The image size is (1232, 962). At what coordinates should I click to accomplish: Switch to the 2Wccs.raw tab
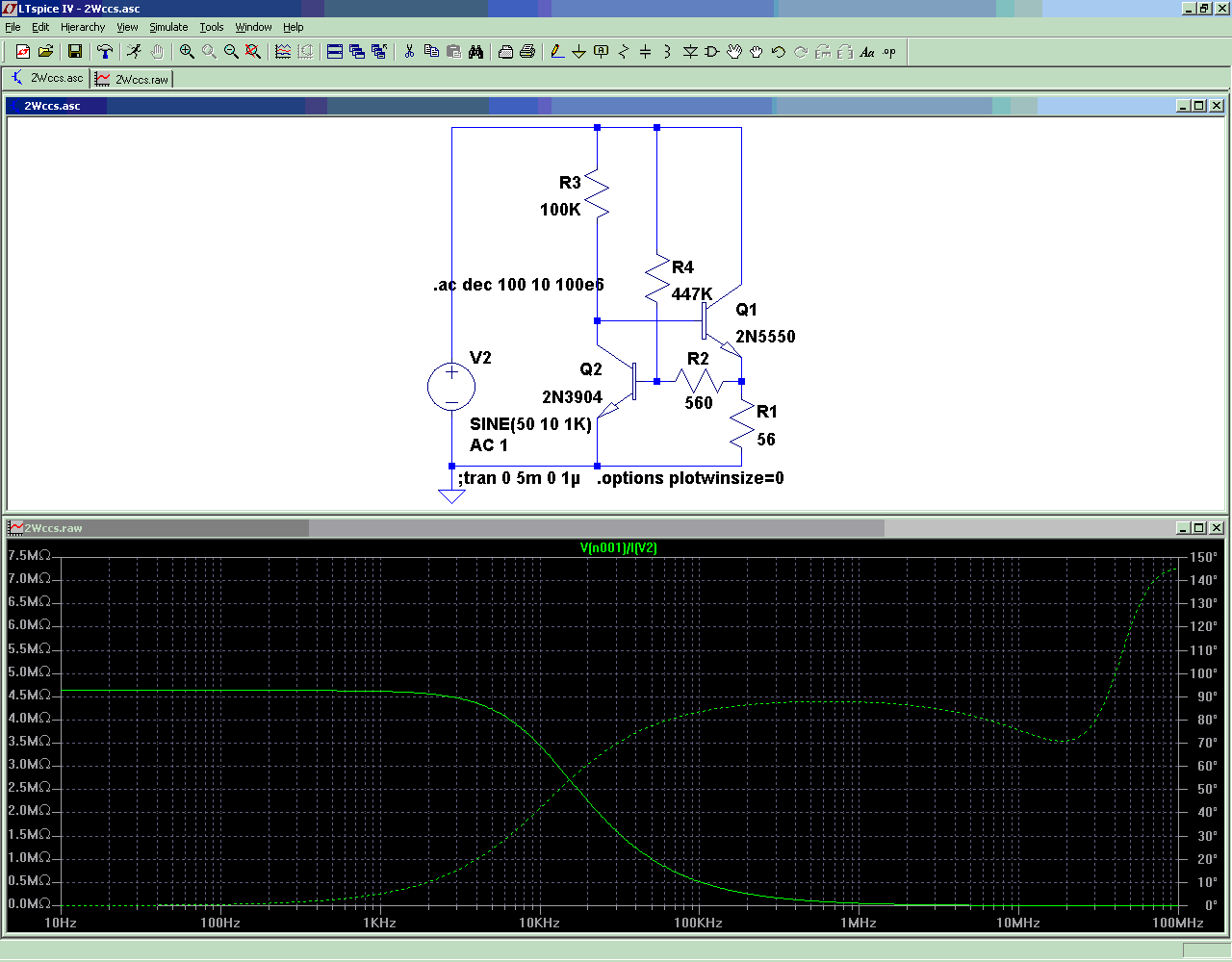click(x=132, y=79)
